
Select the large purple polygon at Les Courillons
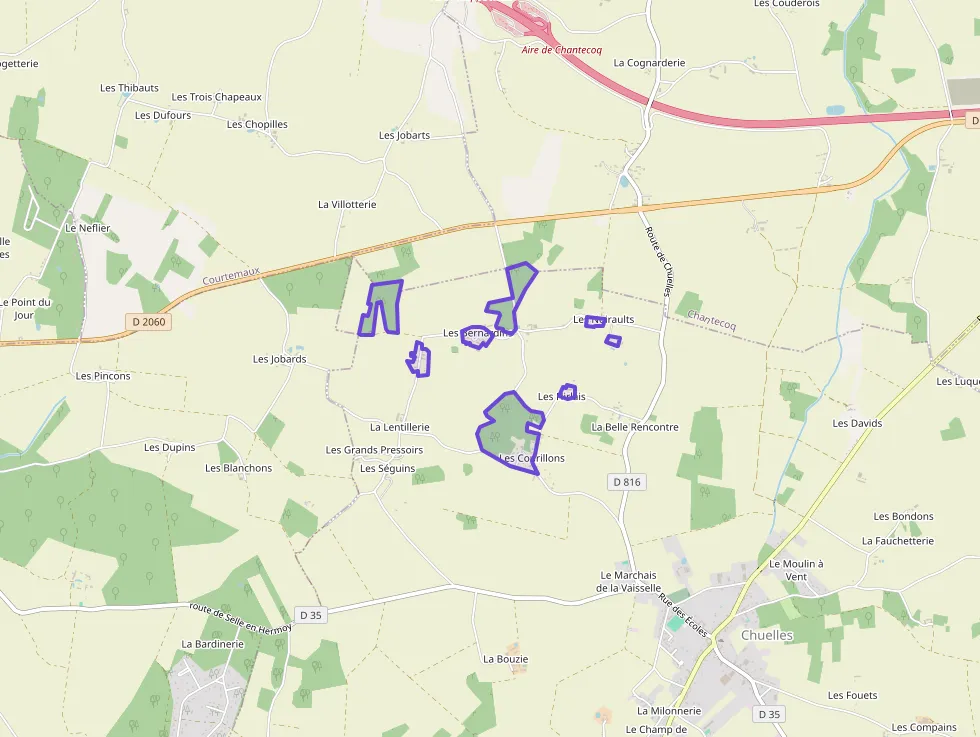pos(509,431)
